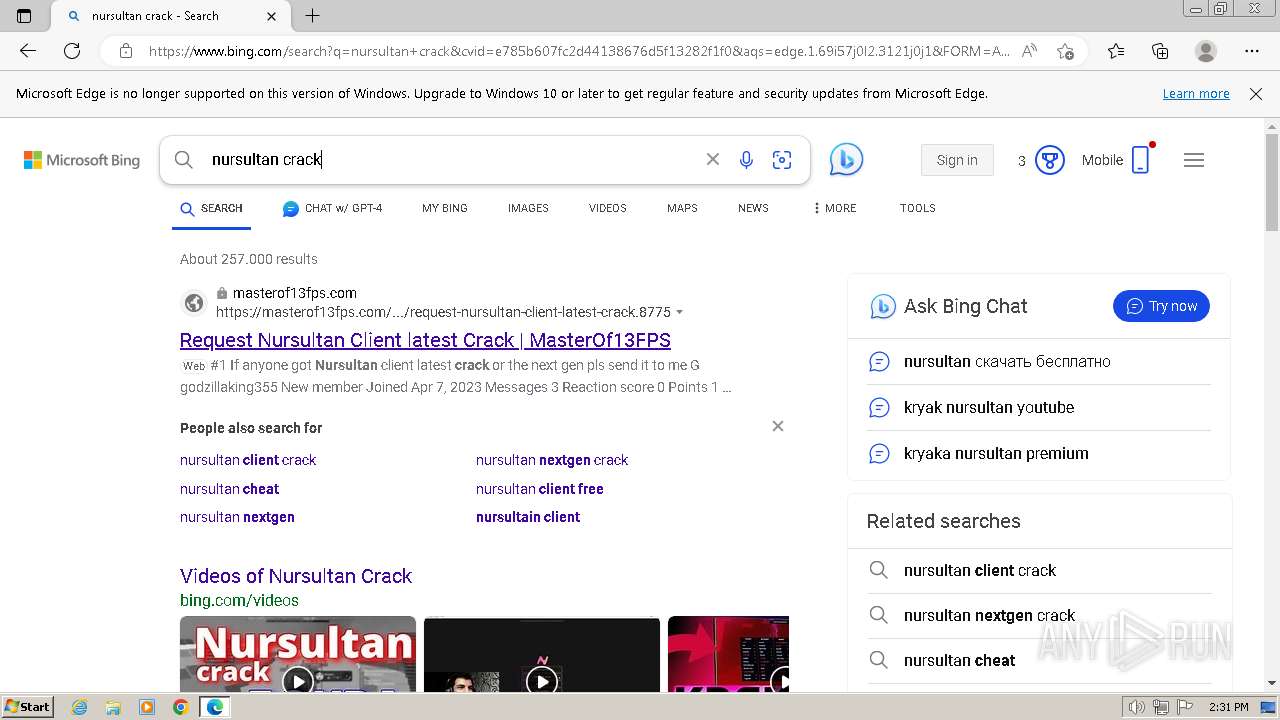Screen dimensions: 1280x720
Task: Open Read aloud icon in address bar
Action: (1029, 51)
